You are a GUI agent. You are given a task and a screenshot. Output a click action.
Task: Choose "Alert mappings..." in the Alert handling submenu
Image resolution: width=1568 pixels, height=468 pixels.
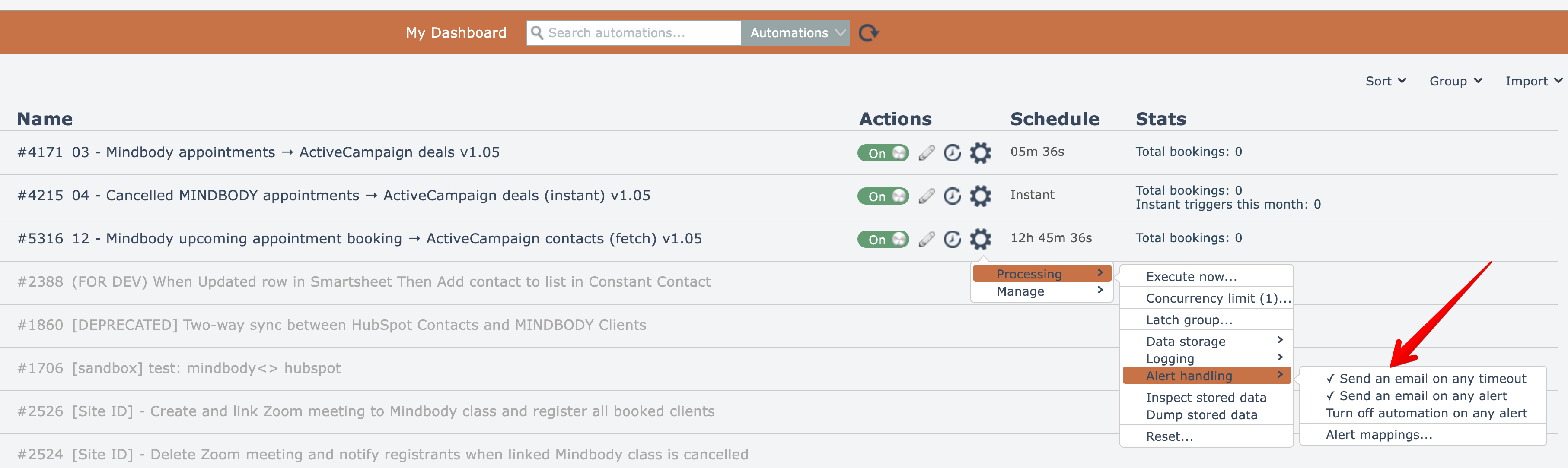[1379, 435]
